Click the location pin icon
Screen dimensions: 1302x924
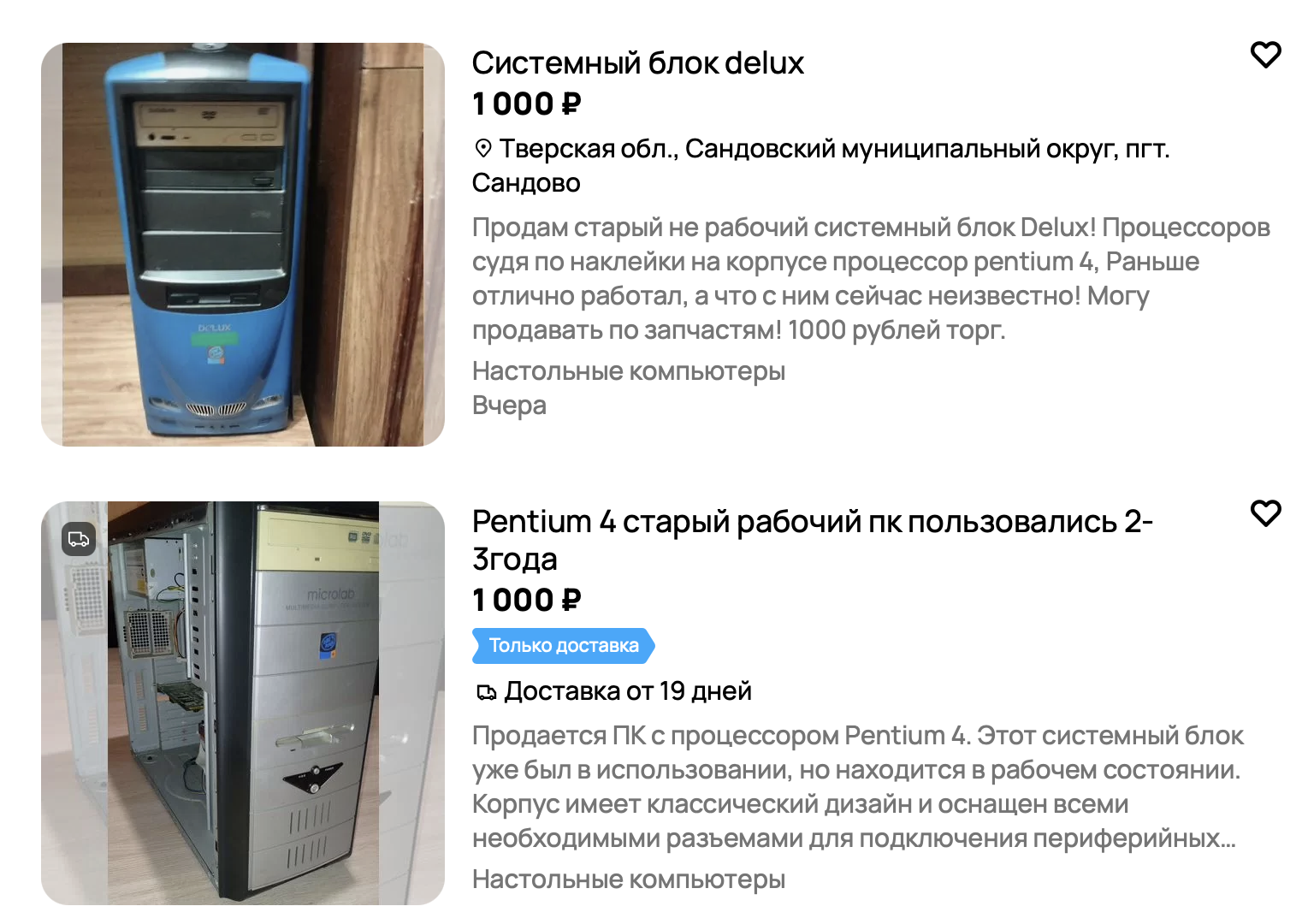(483, 149)
